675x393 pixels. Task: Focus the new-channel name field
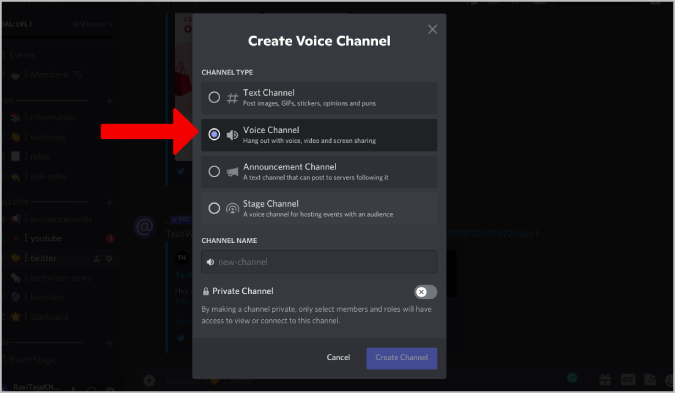click(319, 262)
